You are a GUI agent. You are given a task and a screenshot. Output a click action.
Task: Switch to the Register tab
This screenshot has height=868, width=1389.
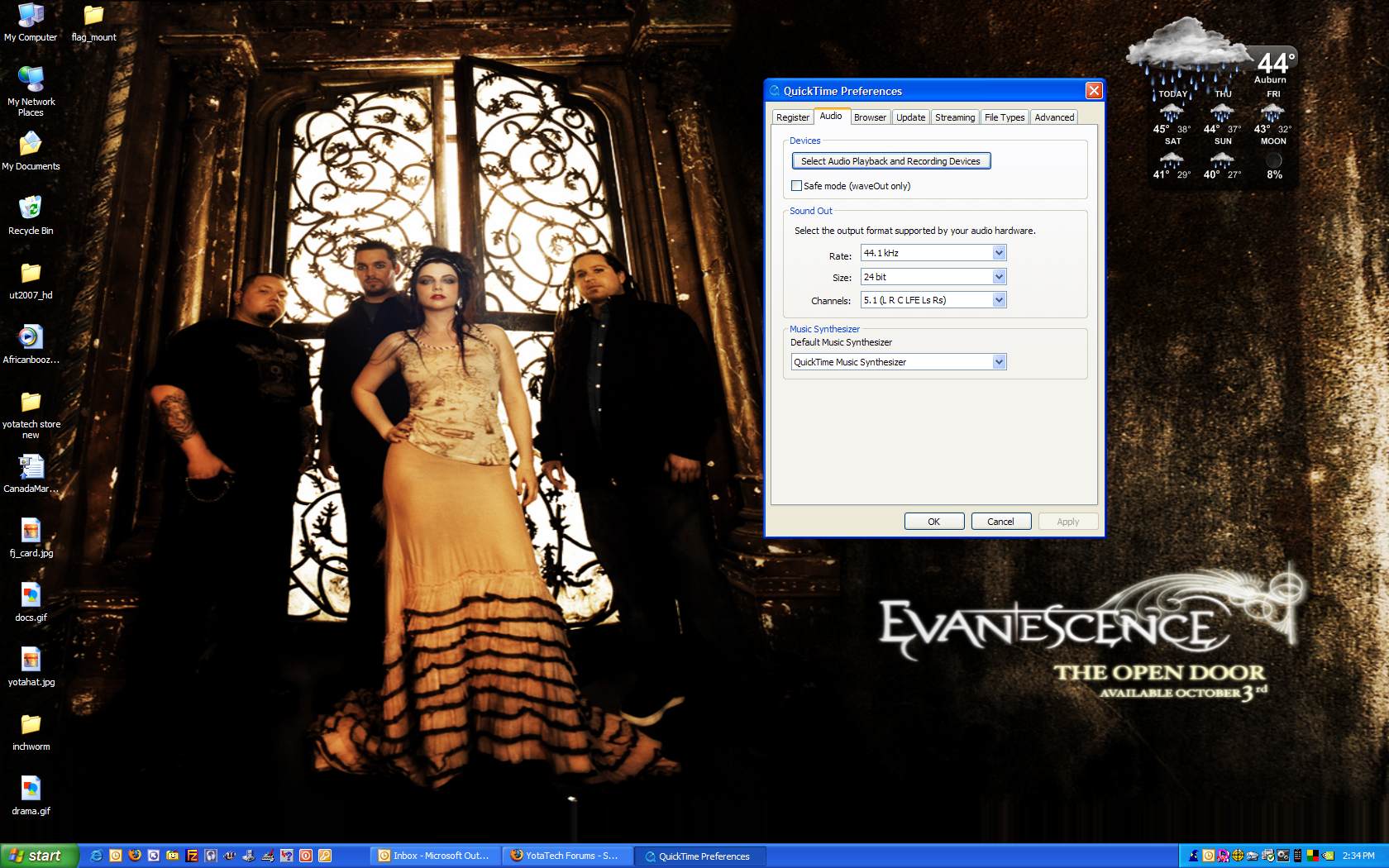point(793,117)
